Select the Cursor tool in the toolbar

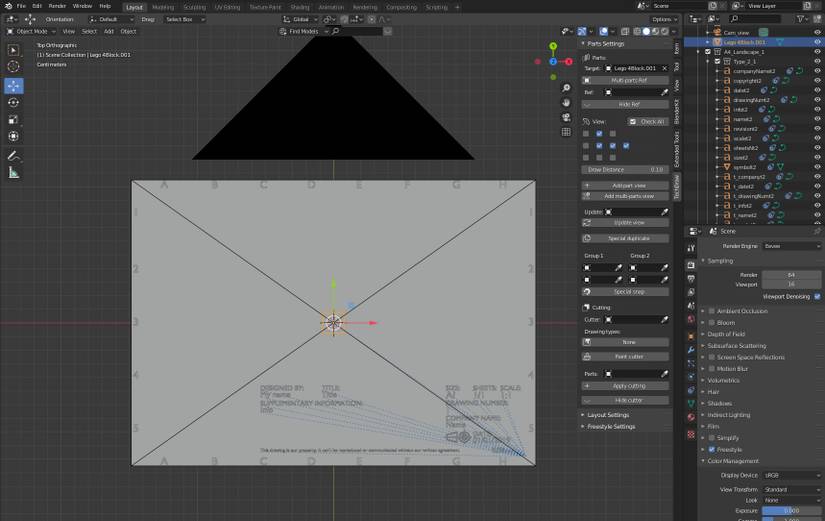[14, 66]
